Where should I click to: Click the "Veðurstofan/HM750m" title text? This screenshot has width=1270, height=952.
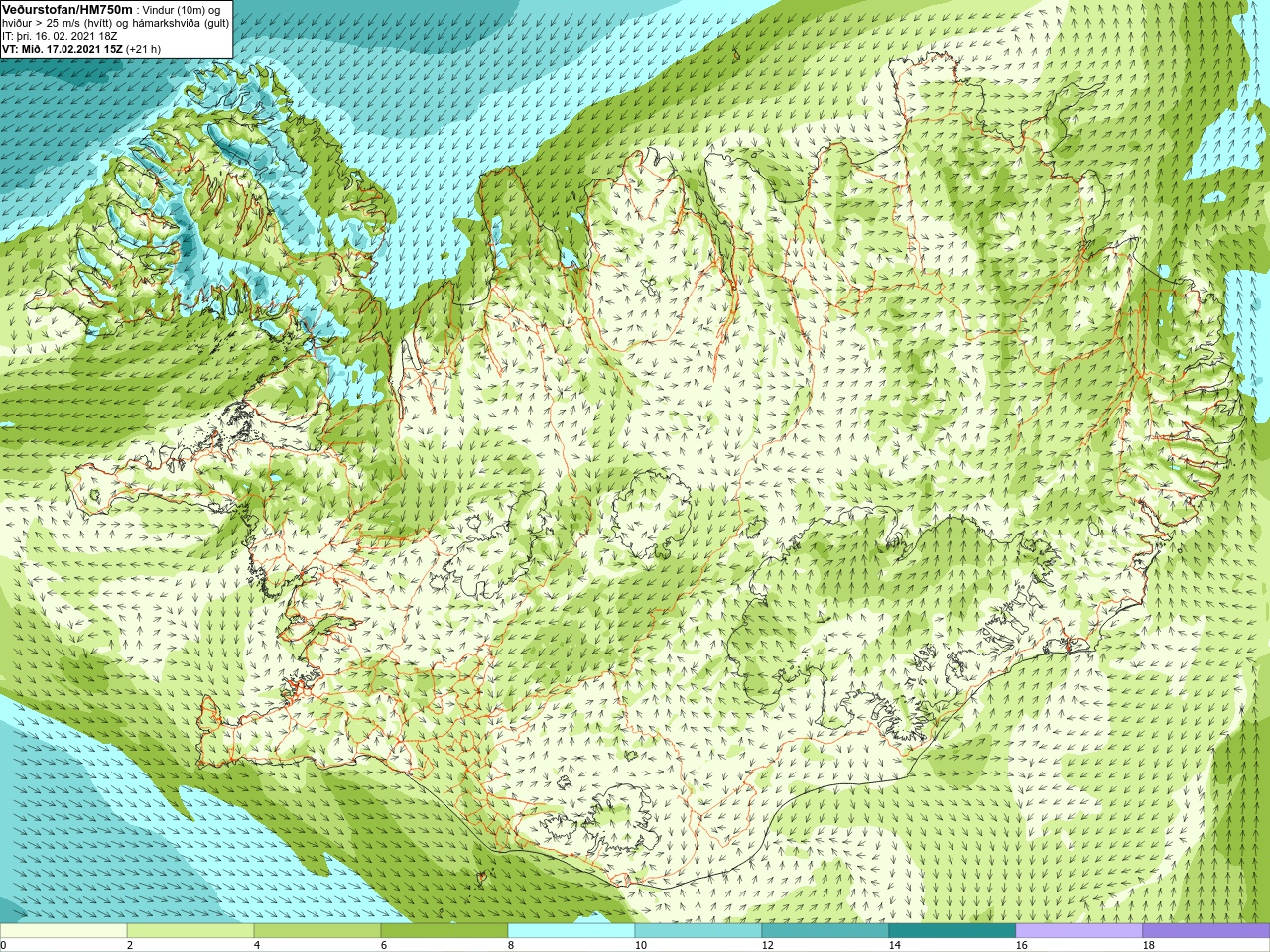66,9
